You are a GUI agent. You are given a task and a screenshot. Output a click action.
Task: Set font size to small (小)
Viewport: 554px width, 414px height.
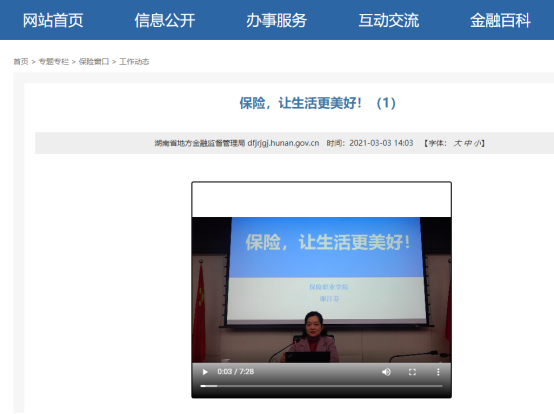(478, 143)
